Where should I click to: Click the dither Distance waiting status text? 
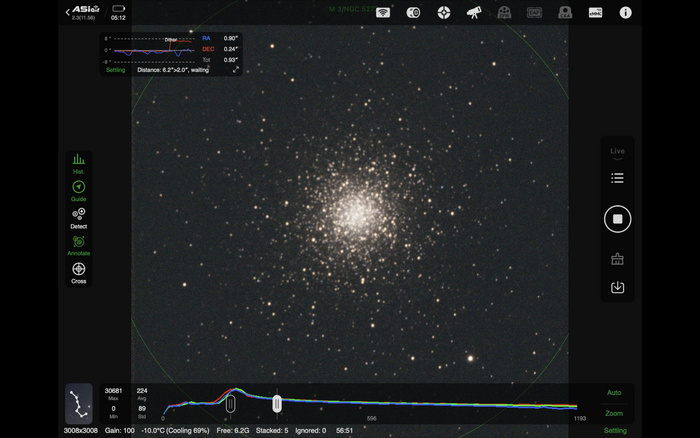pyautogui.click(x=173, y=70)
